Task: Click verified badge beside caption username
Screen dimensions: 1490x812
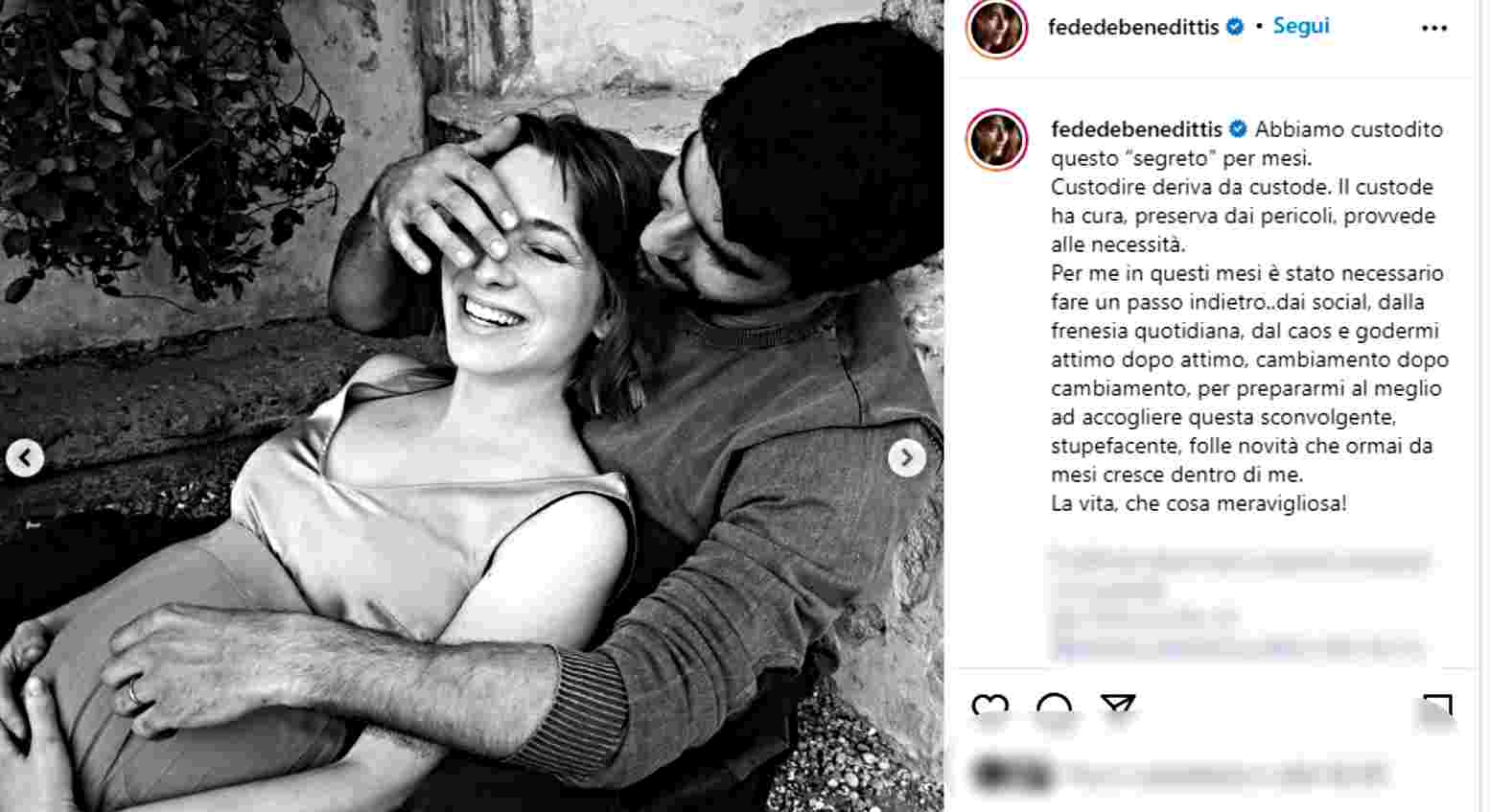Action: click(x=1238, y=129)
